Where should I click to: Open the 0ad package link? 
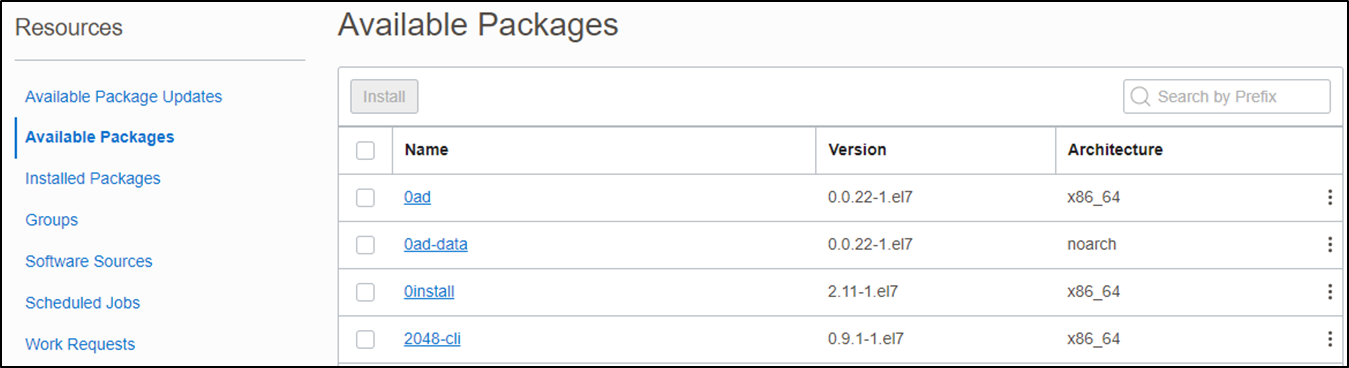click(417, 197)
